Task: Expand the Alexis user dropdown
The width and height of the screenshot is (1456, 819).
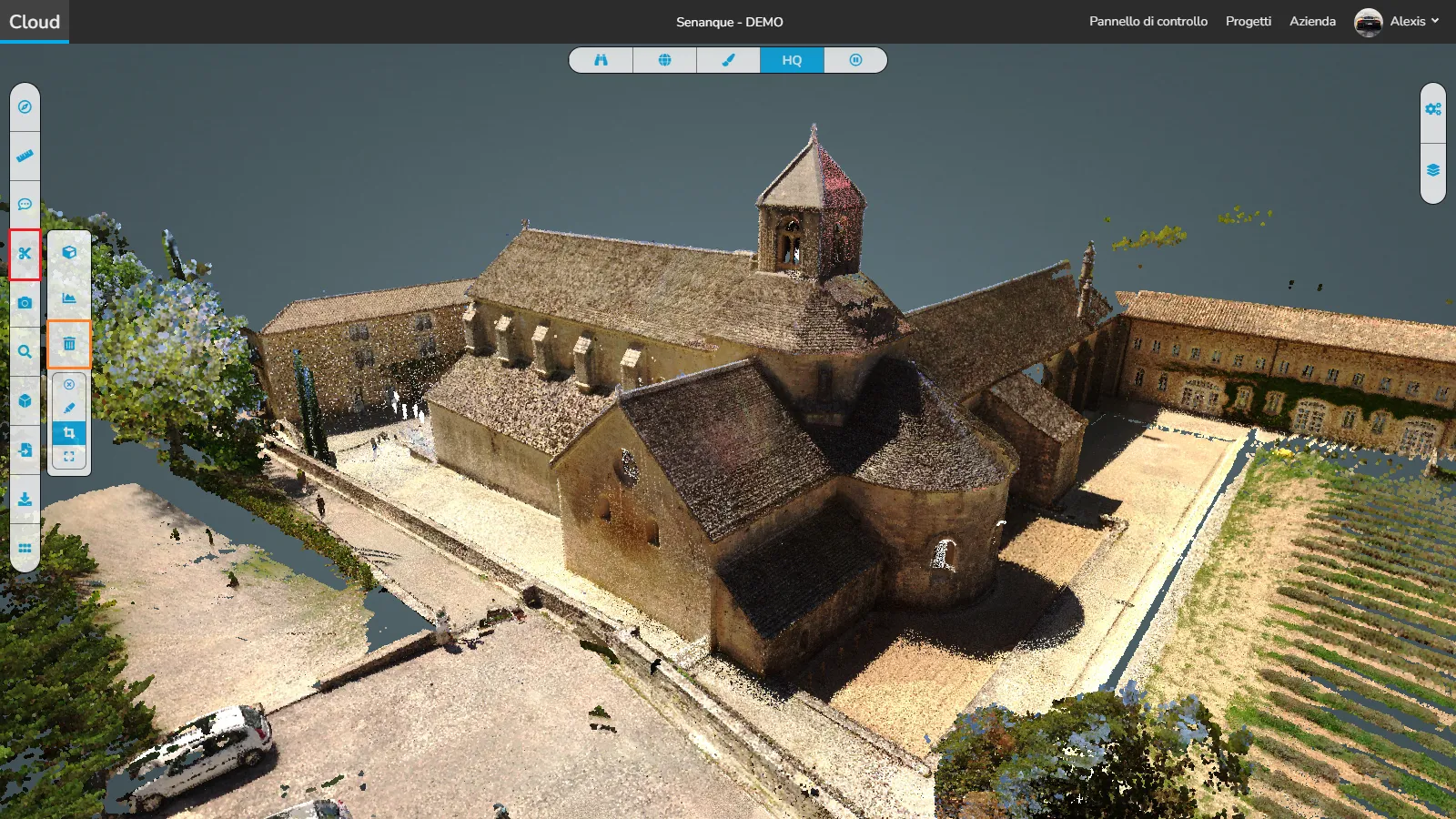Action: [1414, 21]
